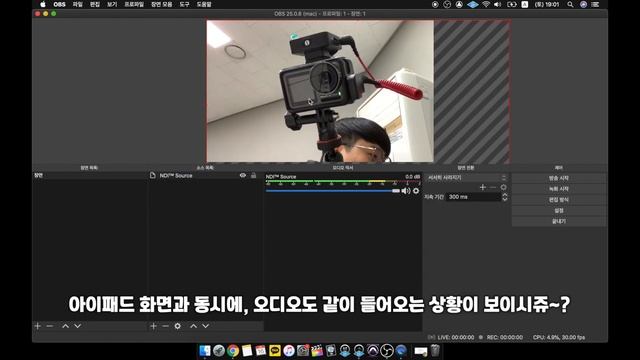Open Calendar from the dock

tap(260, 350)
